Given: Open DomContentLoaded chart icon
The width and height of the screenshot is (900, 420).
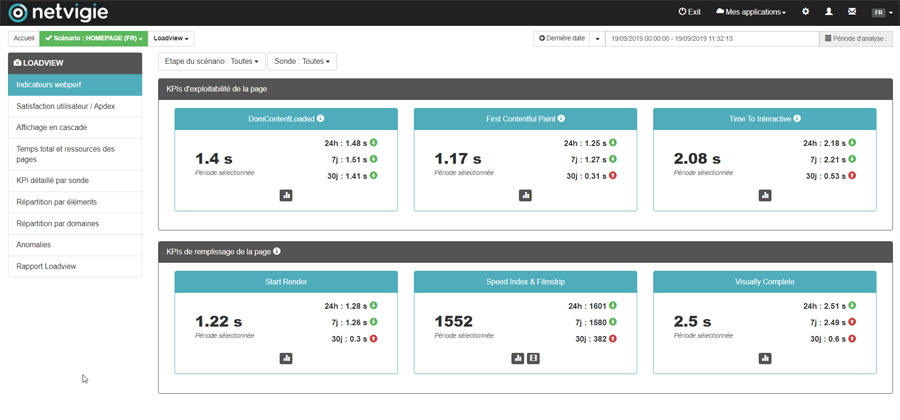Looking at the screenshot, I should click(286, 196).
